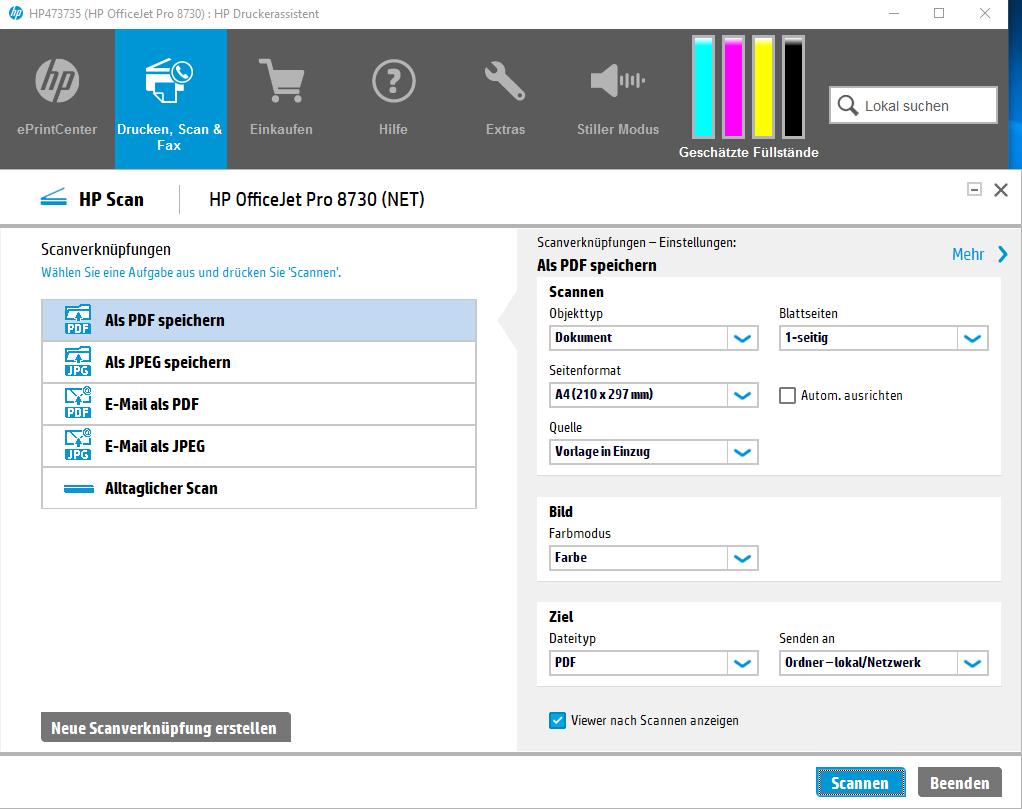Select the E-Mail als PDF shortcut
1022x809 pixels.
(x=259, y=404)
